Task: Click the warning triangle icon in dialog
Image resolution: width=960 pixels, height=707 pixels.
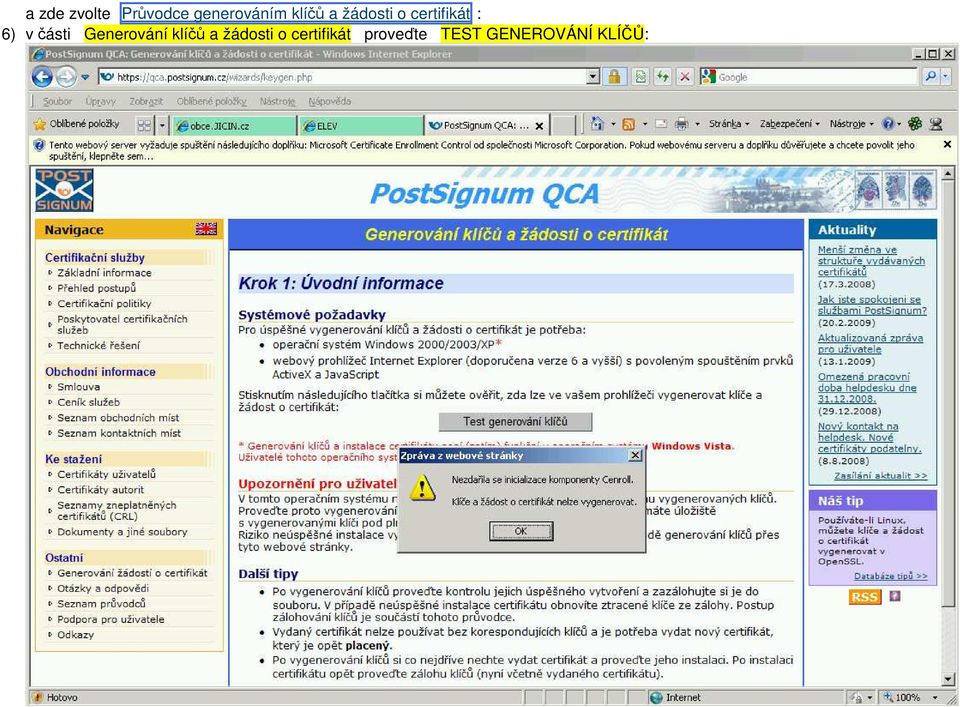Action: [422, 488]
